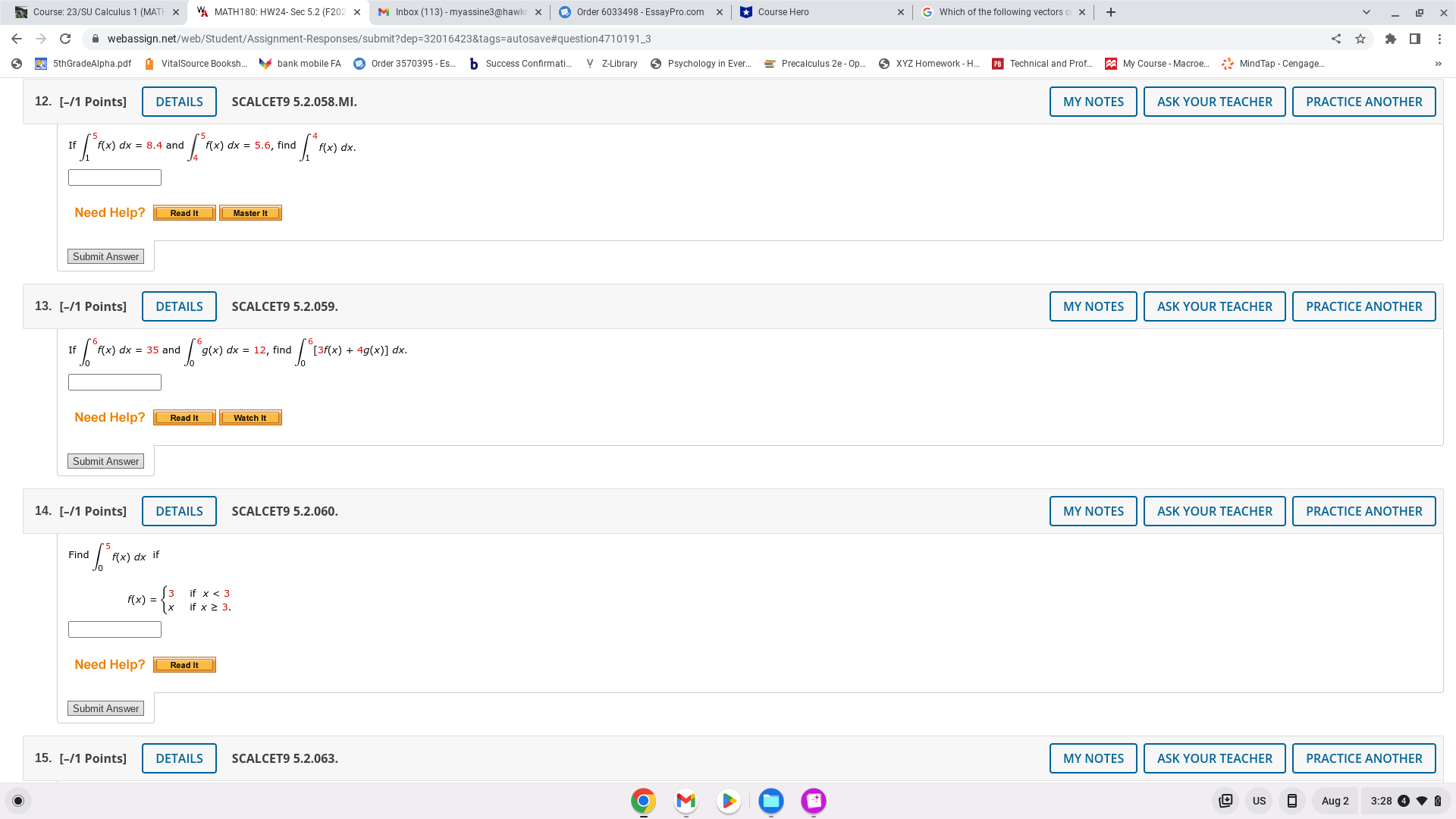Open Chrome from the shelf

click(643, 801)
